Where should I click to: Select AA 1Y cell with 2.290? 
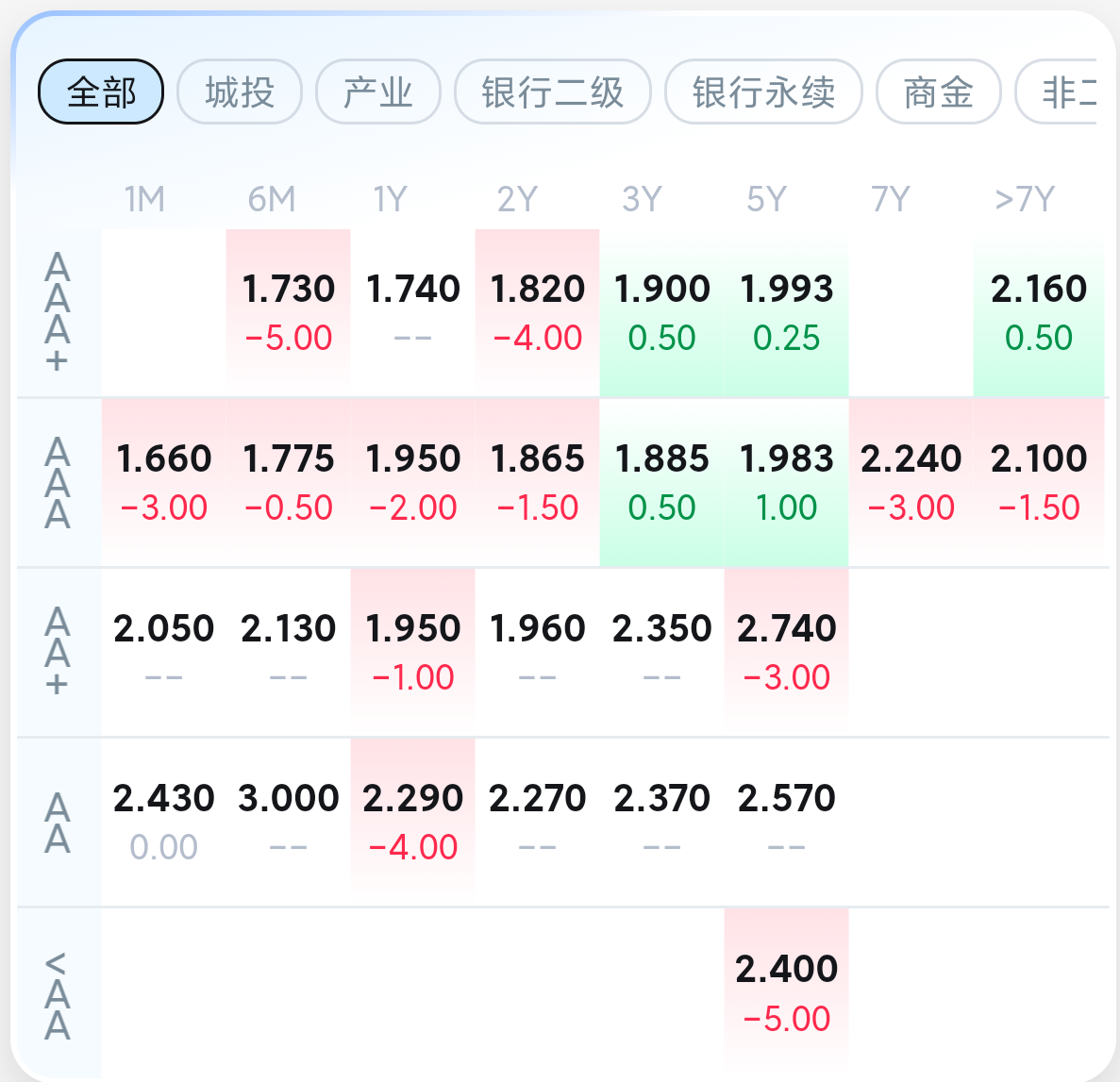click(x=413, y=822)
